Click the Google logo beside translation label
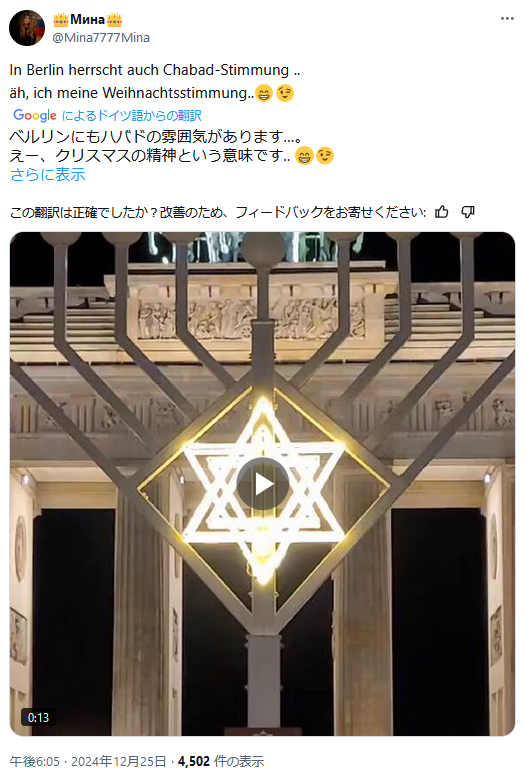This screenshot has height=780, width=526. coord(35,115)
